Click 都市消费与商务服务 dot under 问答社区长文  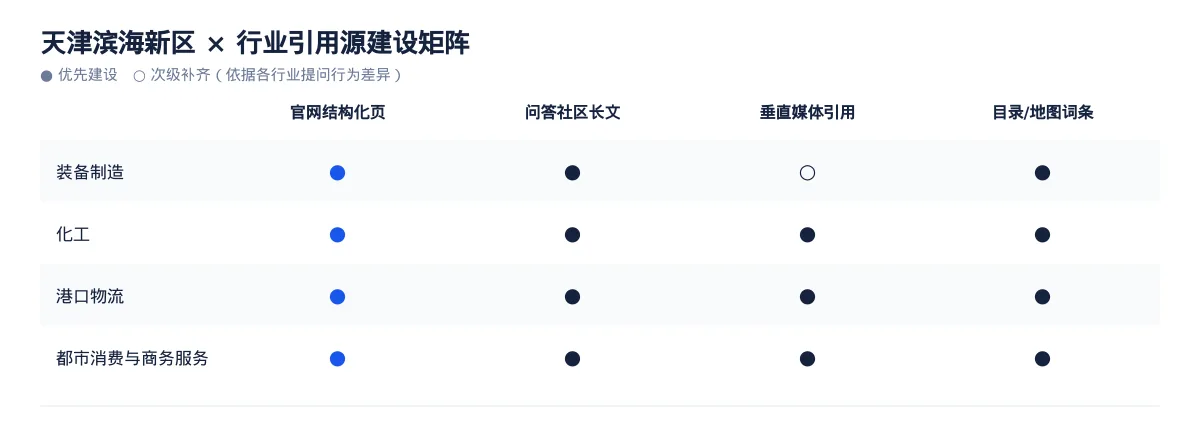pos(572,359)
